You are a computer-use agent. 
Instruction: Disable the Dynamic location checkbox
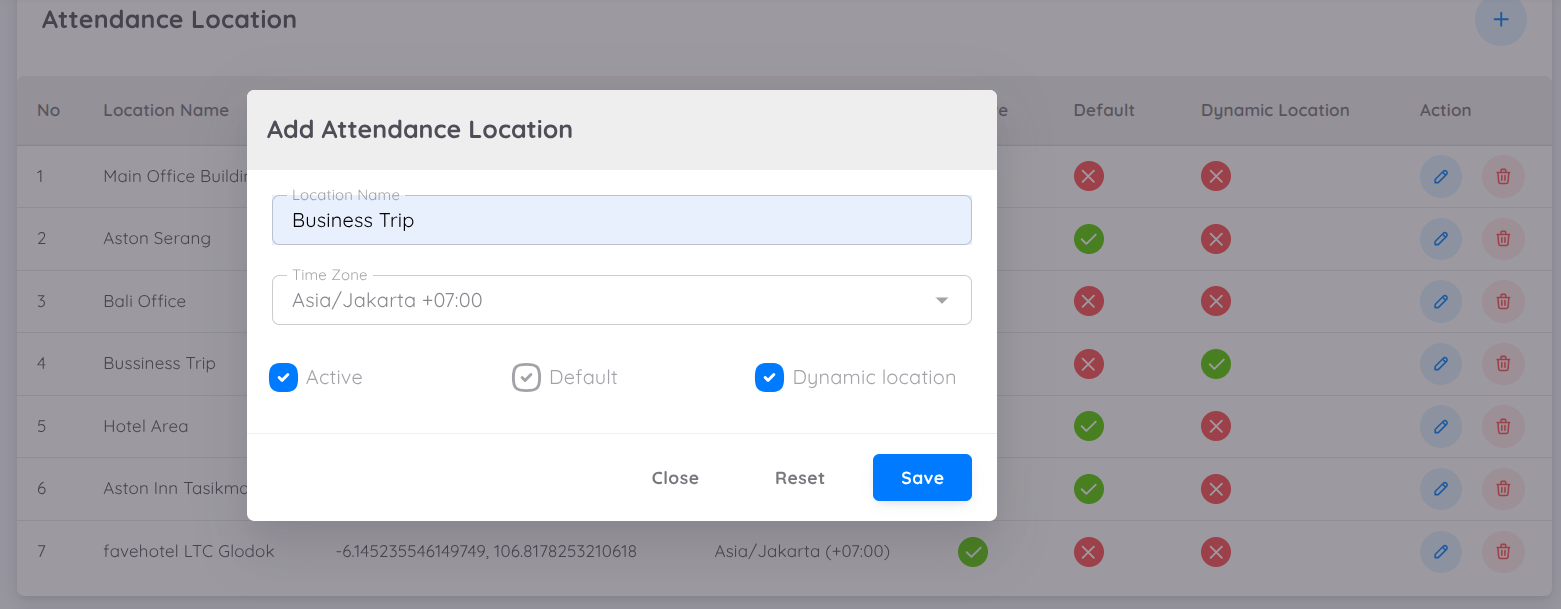coord(769,377)
